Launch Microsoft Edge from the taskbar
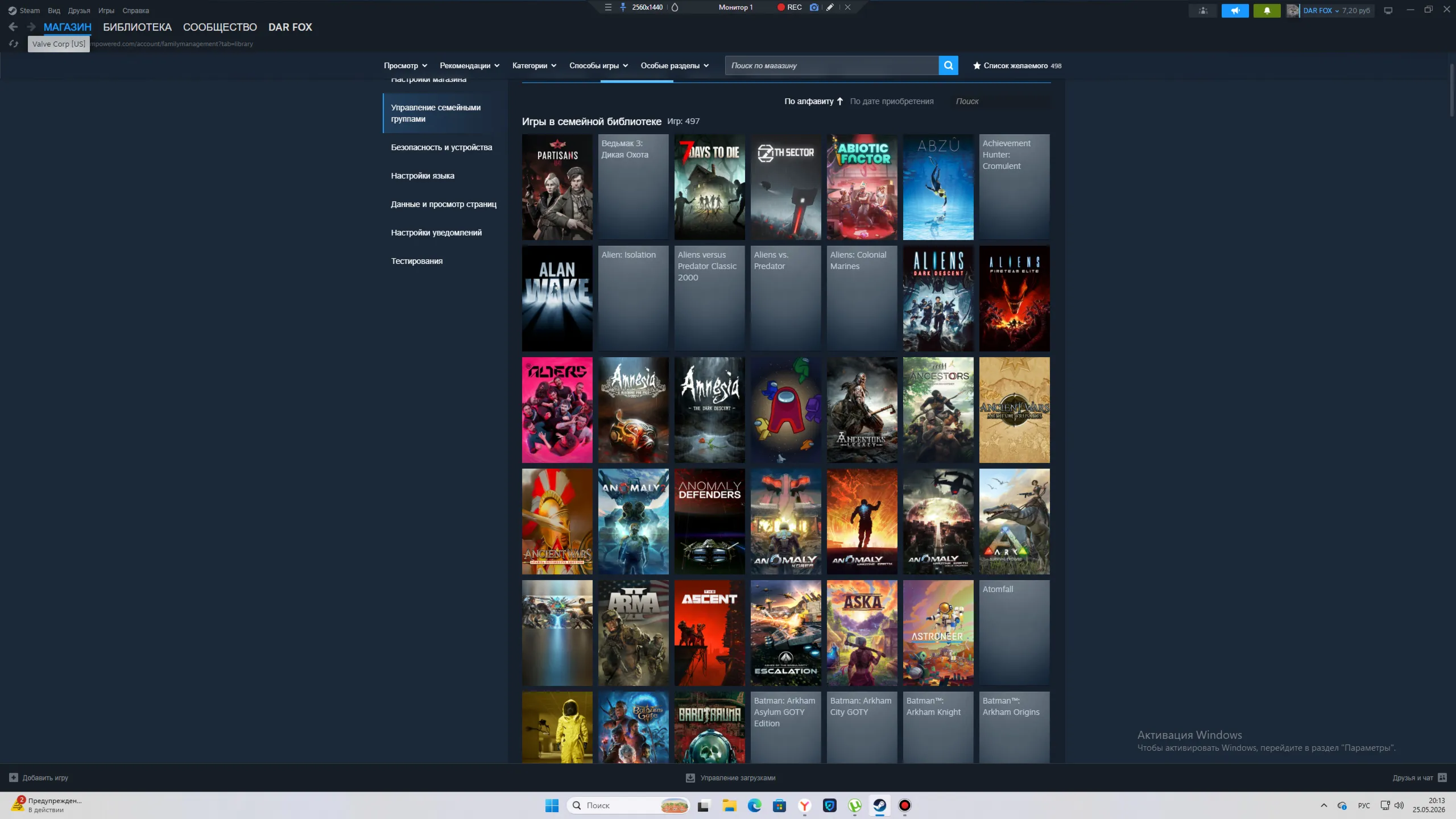Image resolution: width=1456 pixels, height=819 pixels. (754, 805)
